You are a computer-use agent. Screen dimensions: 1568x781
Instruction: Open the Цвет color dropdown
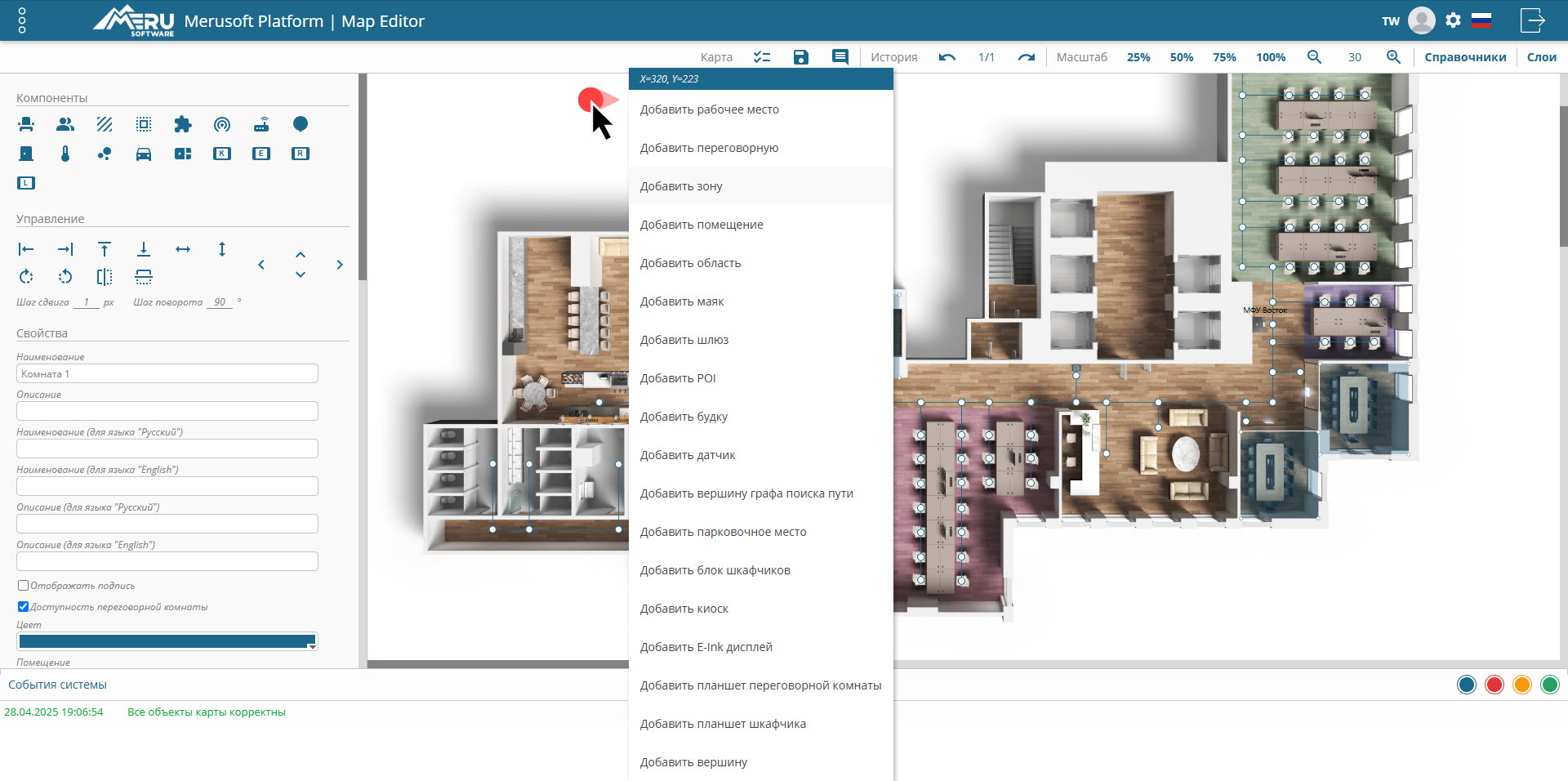tap(167, 642)
